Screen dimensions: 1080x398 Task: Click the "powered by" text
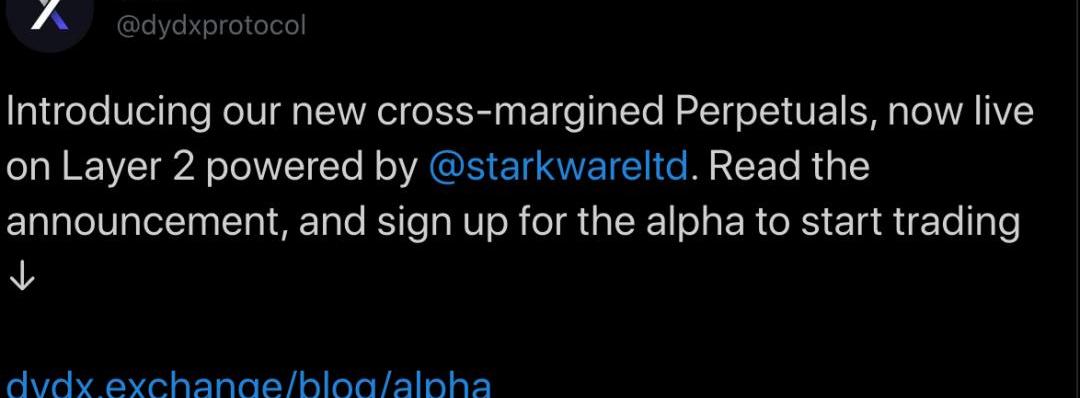click(x=312, y=169)
